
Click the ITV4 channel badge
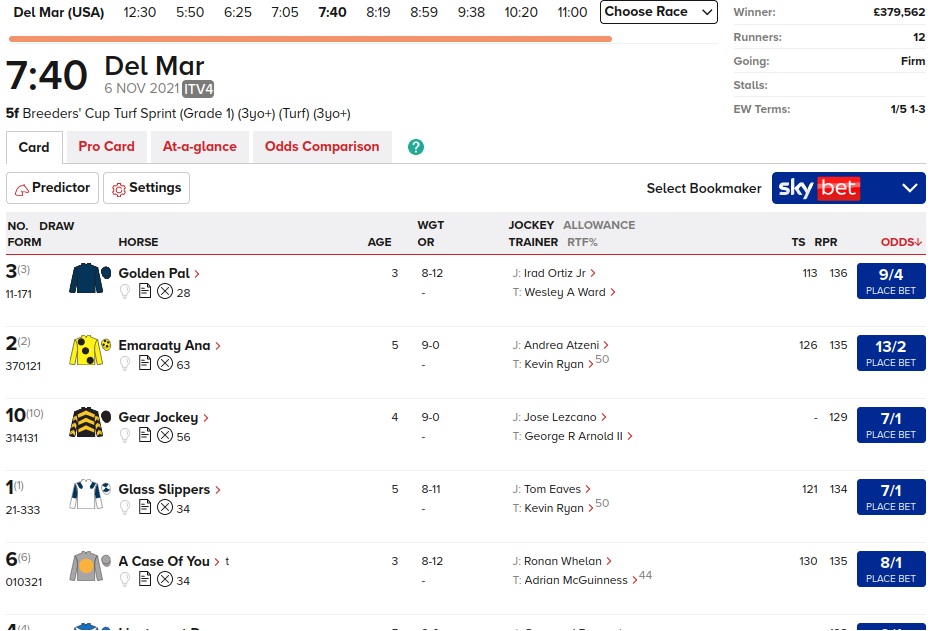coord(198,89)
